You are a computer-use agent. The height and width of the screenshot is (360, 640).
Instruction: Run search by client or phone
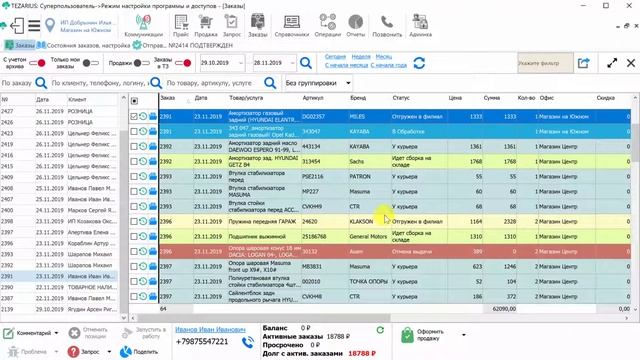[156, 83]
